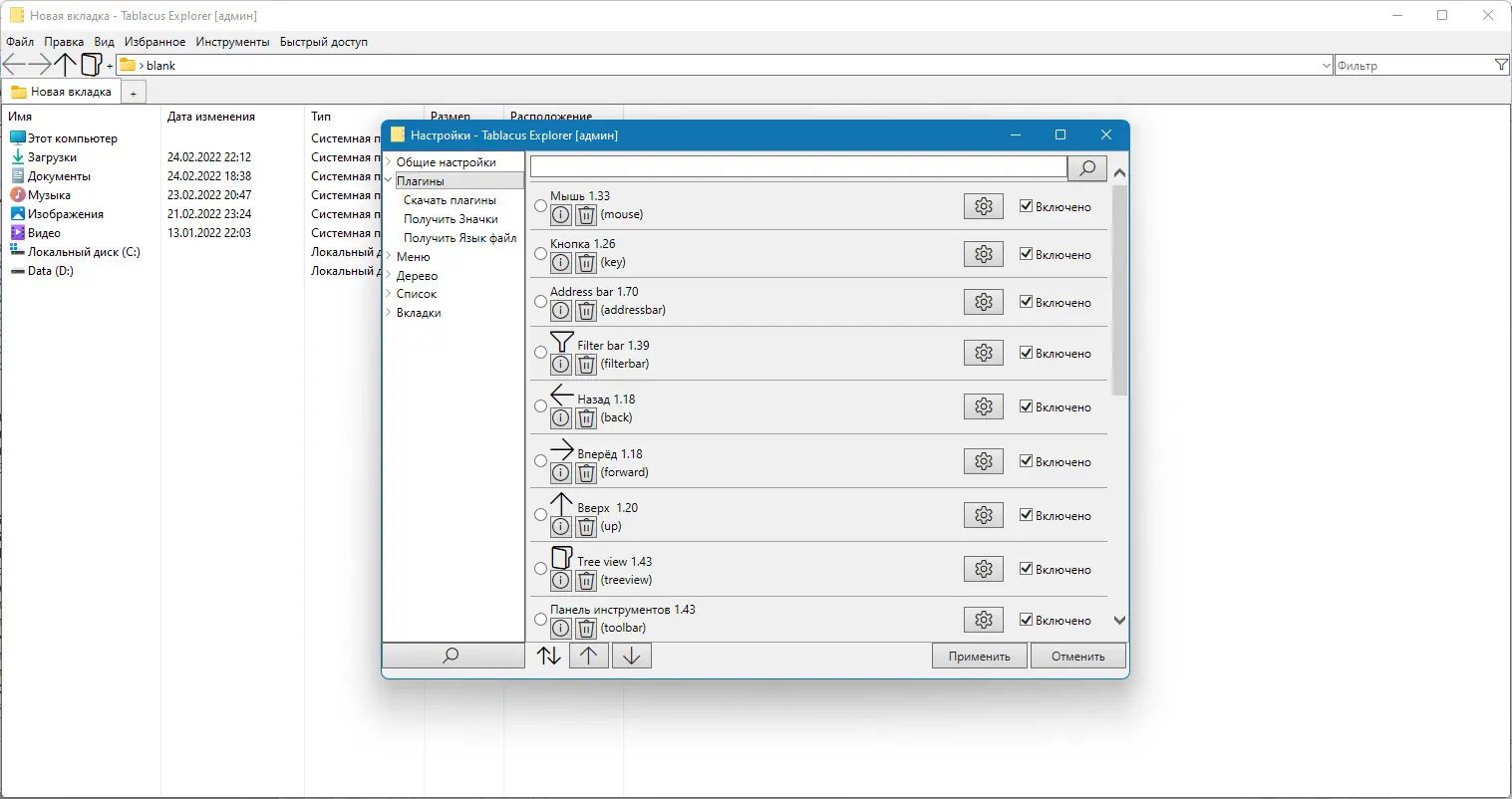Open gear options for Назад plugin
Screen dimensions: 1512x799
click(x=984, y=406)
